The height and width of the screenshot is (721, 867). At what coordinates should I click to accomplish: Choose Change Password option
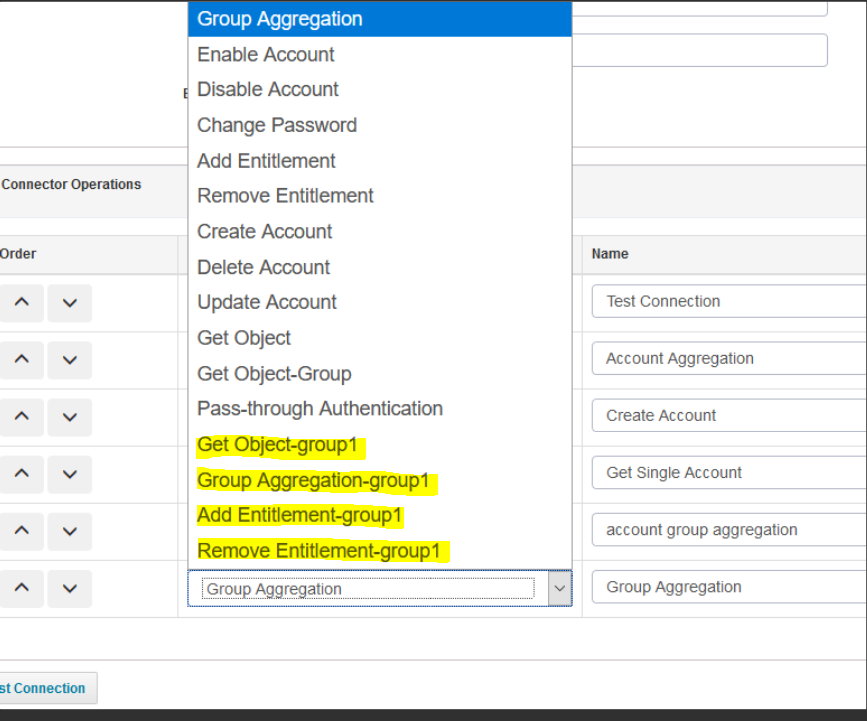click(x=277, y=126)
